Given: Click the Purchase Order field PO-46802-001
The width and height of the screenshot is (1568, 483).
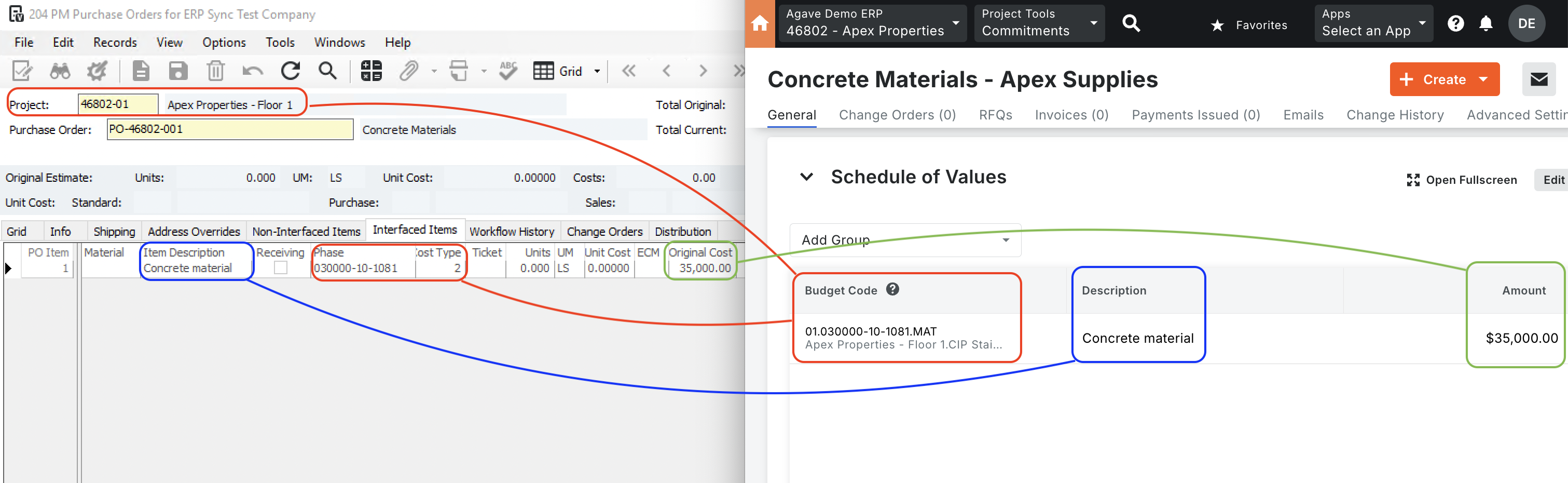Looking at the screenshot, I should click(230, 129).
